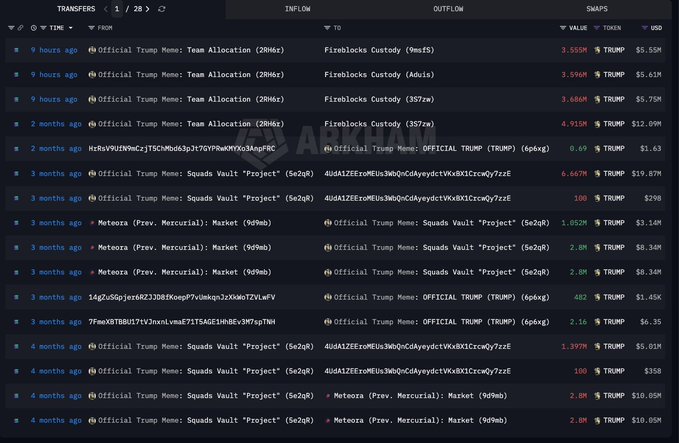Open sender address 7FmeXBTB8U17tVJnxnLvmaE71T5AGE1HhBEv3M7spTNH
Viewport: 679px width, 443px height.
tap(182, 322)
